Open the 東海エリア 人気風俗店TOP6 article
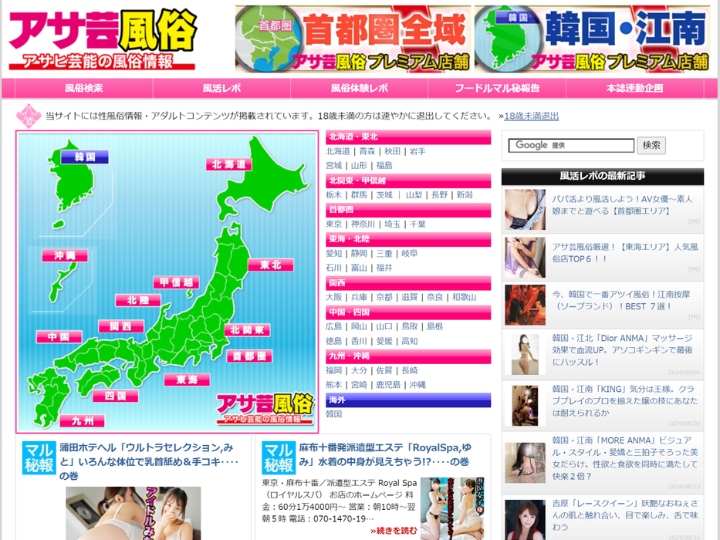Screen dimensions: 720x540 click(625, 253)
